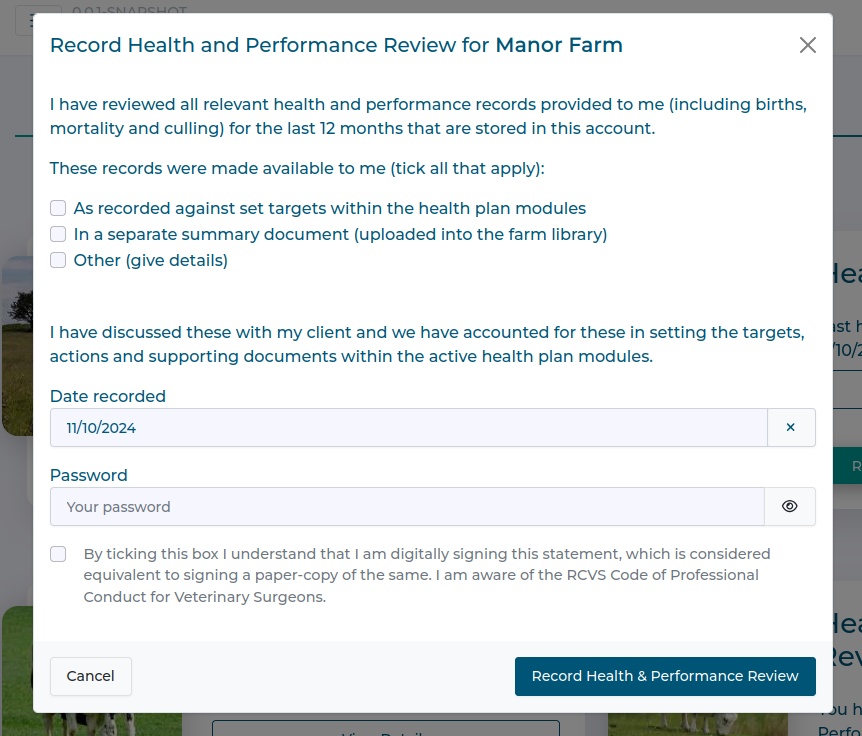The width and height of the screenshot is (862, 736).
Task: Click View Details behind the dialog
Action: [x=385, y=731]
